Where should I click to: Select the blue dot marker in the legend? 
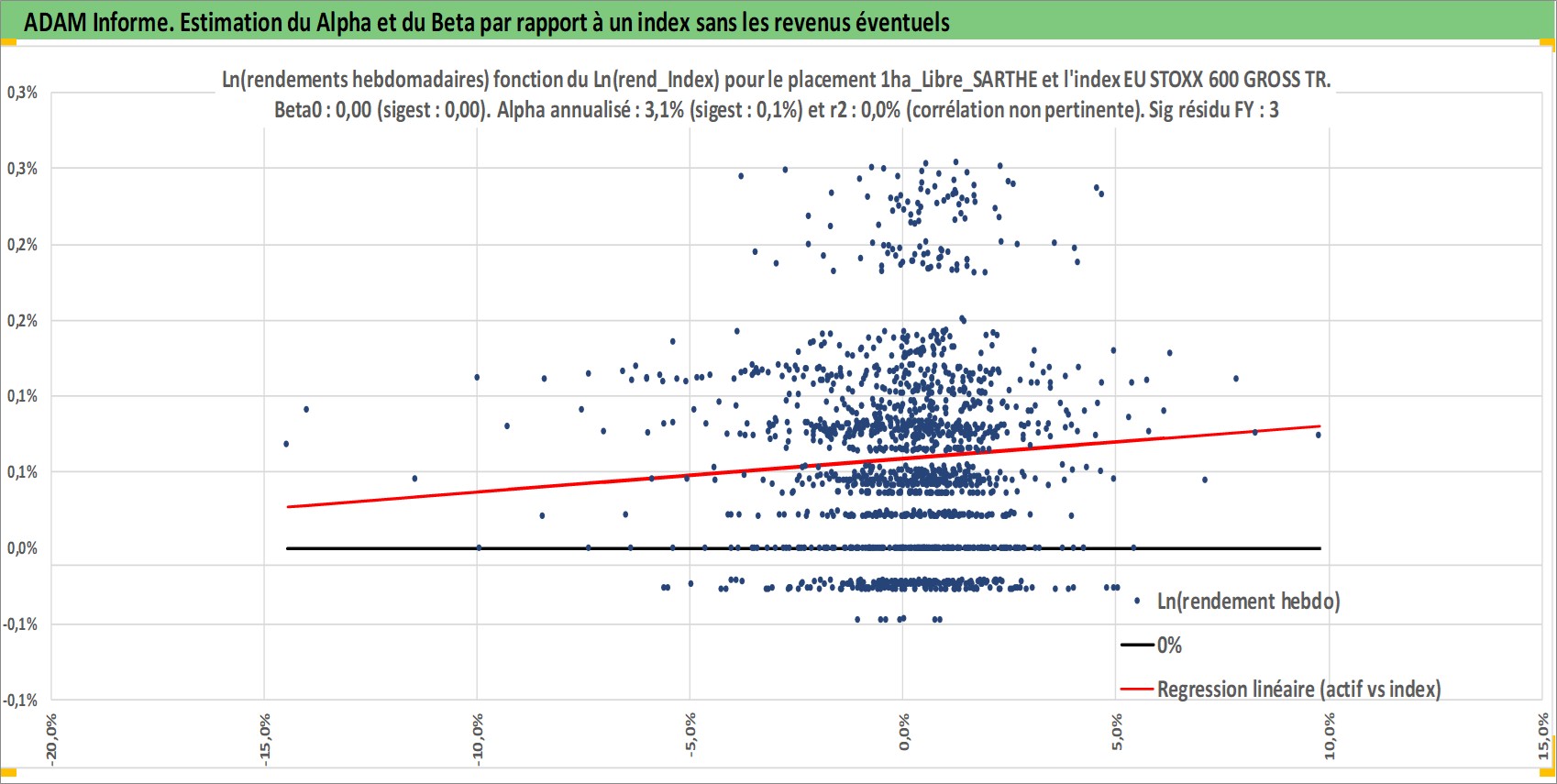click(1137, 602)
